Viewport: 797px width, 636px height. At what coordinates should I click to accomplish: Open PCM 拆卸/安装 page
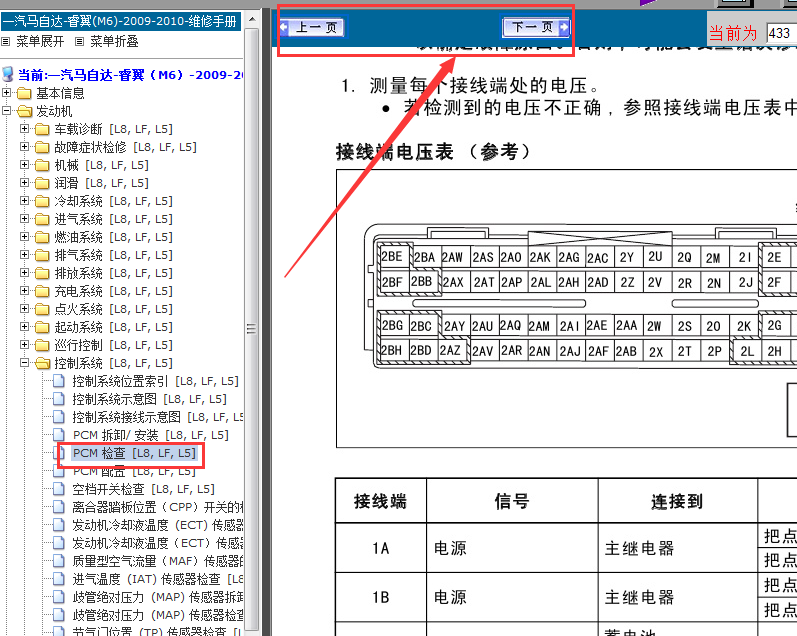pos(150,435)
